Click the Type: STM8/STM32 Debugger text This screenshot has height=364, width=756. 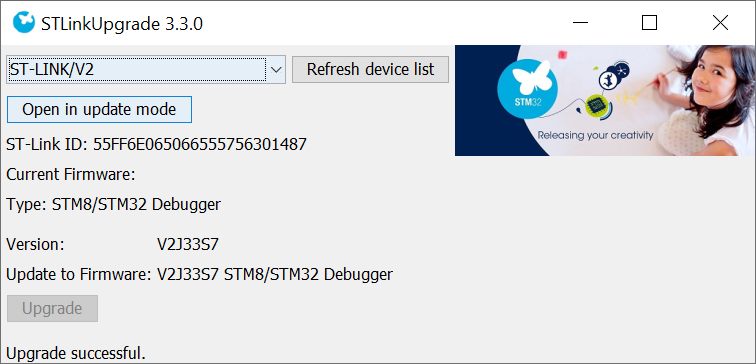[x=113, y=204]
